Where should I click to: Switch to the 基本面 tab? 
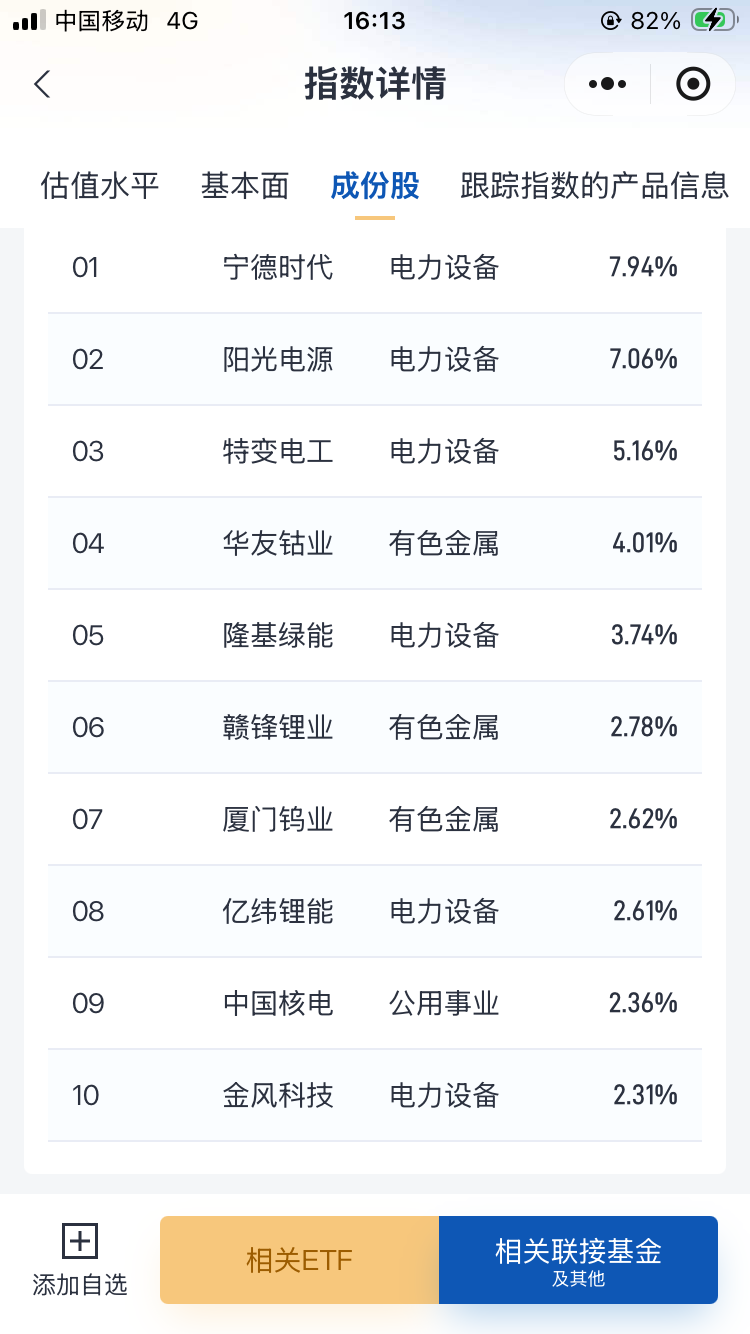coord(245,185)
